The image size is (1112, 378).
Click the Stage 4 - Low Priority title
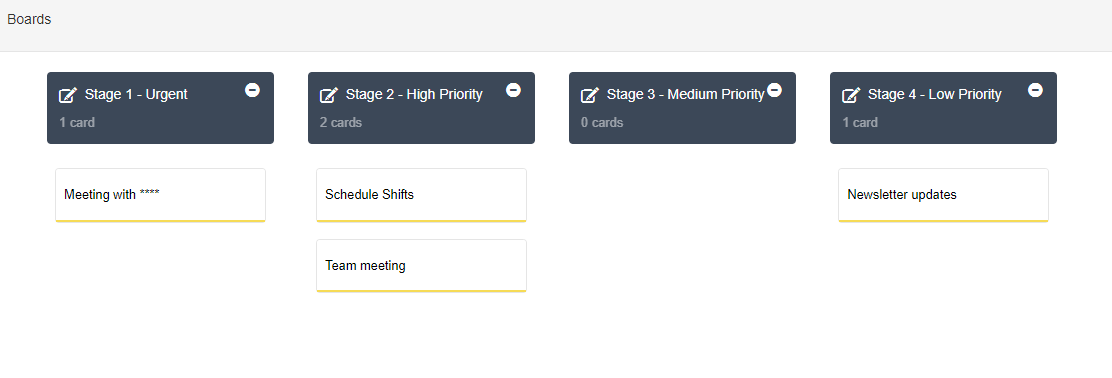(x=935, y=94)
